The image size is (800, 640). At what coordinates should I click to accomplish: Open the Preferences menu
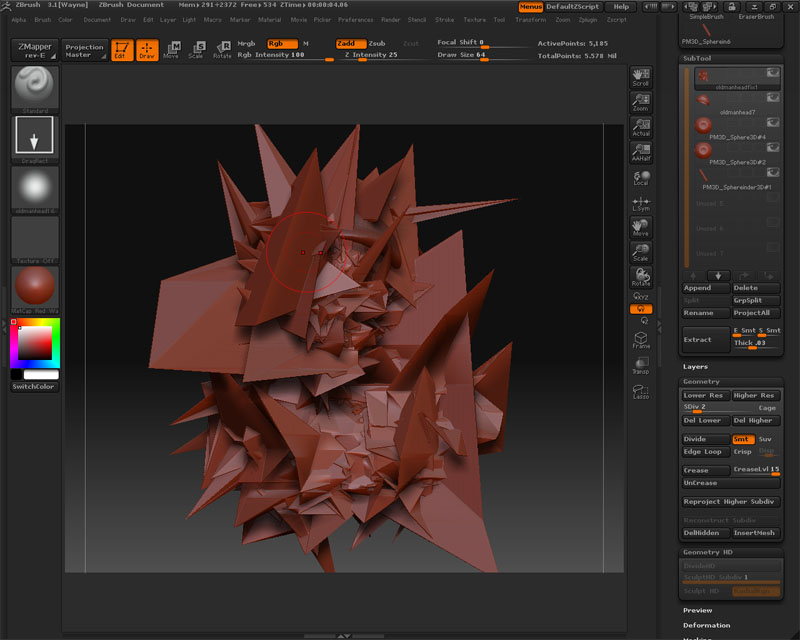click(356, 18)
